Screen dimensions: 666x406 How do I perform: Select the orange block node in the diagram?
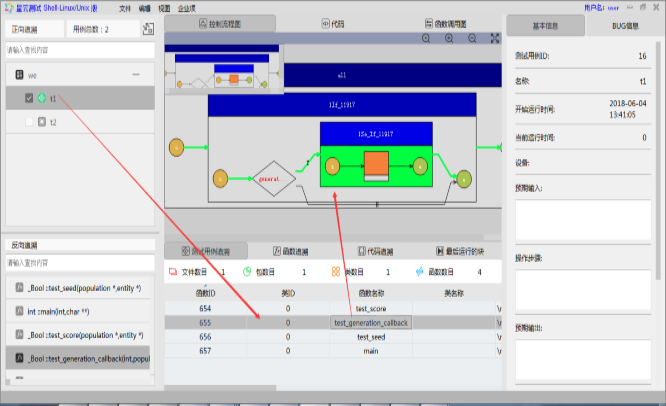point(376,166)
